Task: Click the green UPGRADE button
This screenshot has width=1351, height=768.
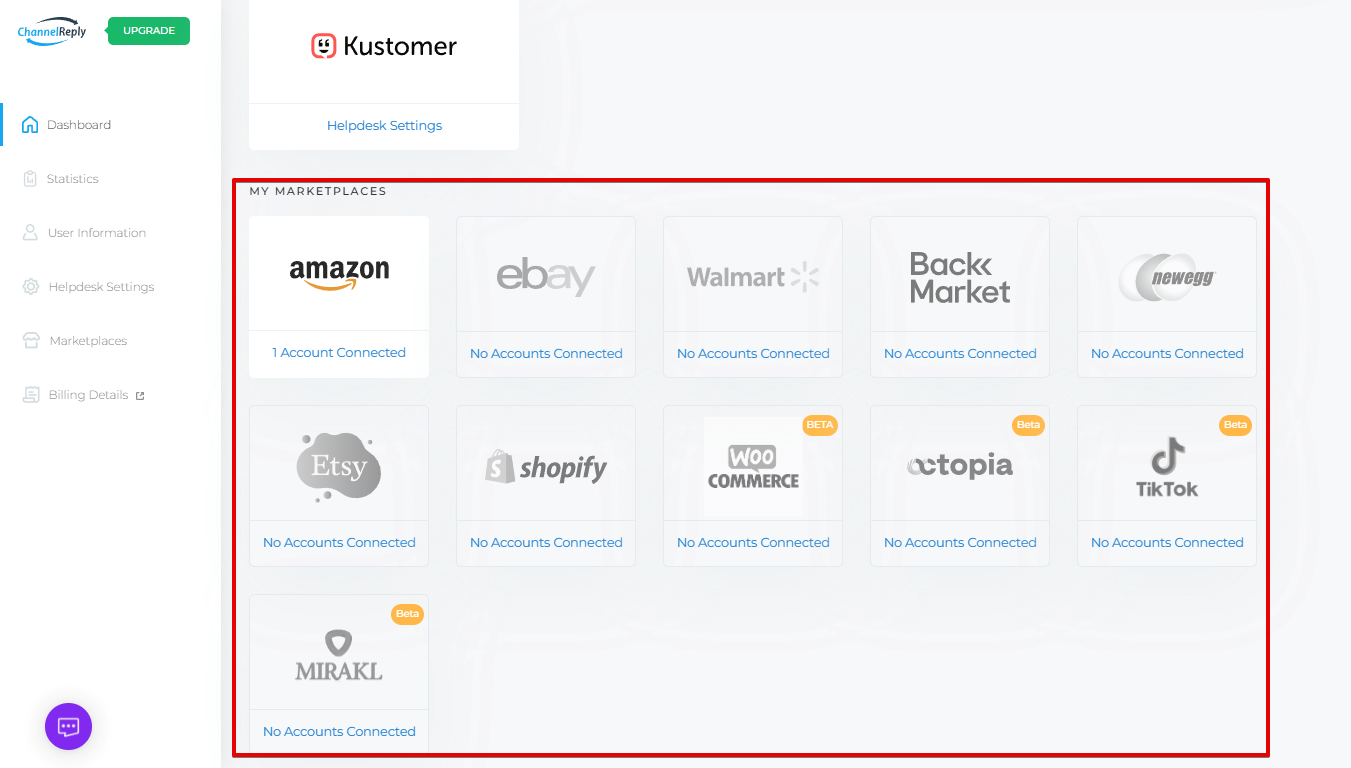Action: (x=149, y=31)
